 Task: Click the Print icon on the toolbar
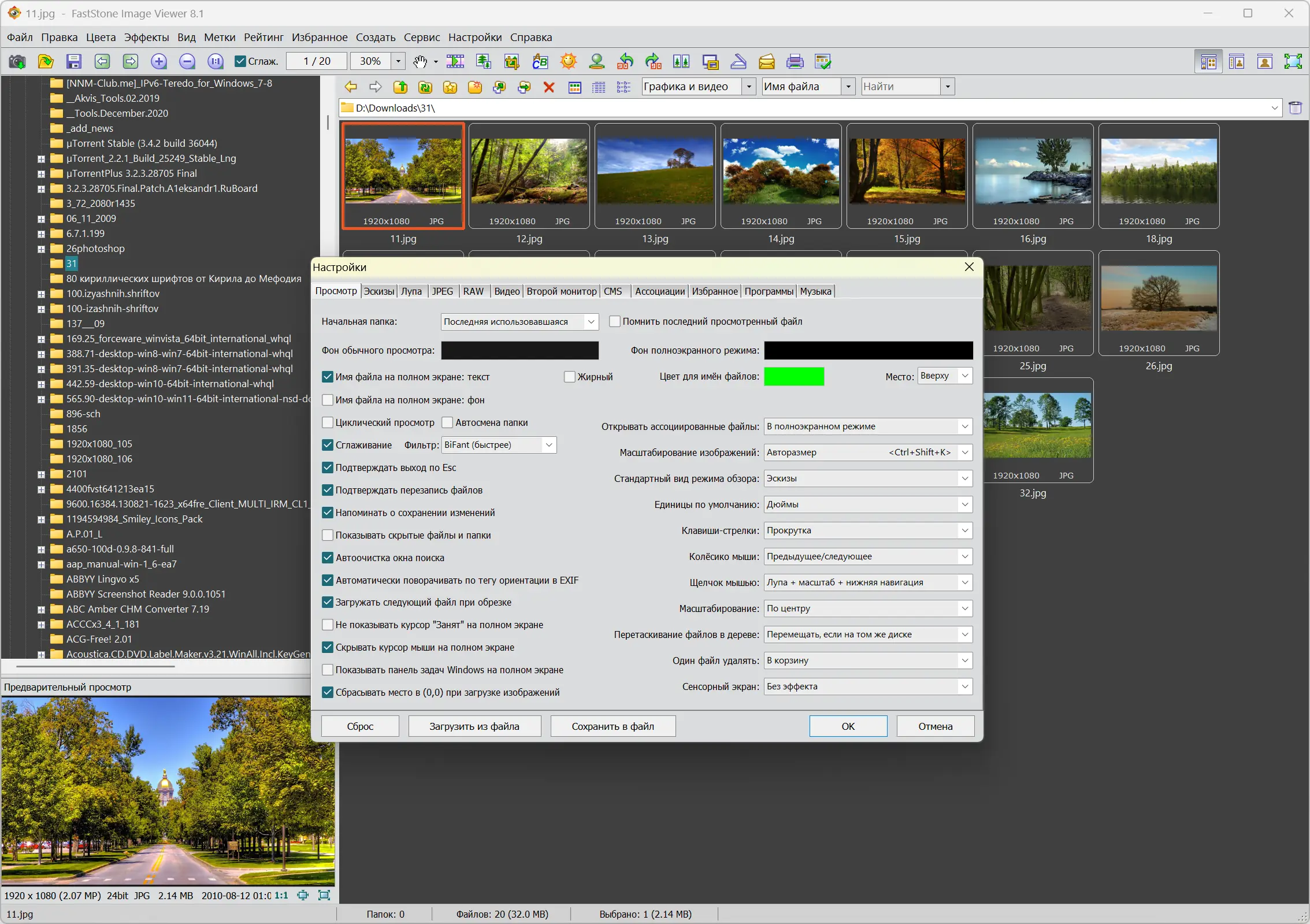click(794, 61)
